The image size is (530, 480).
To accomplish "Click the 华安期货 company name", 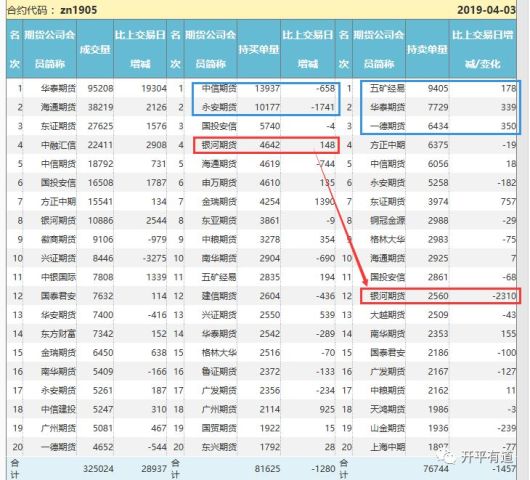I will point(58,315).
